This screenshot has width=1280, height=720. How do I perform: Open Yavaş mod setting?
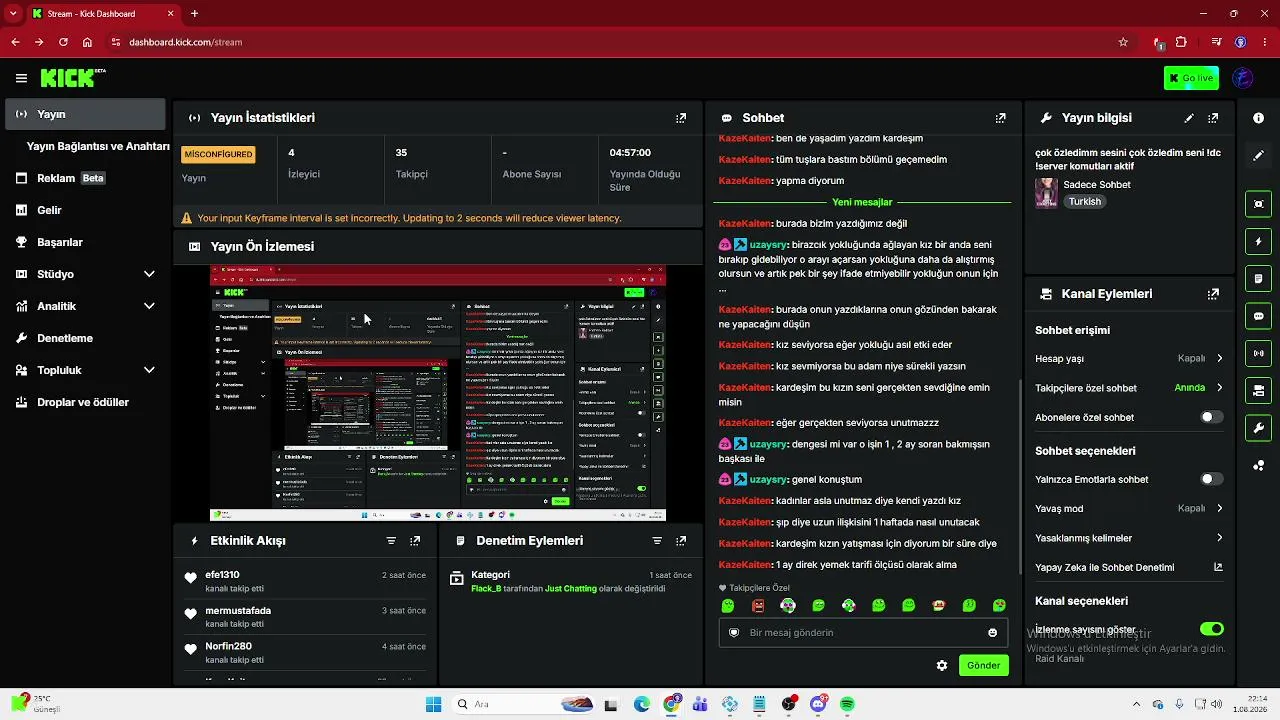click(1129, 508)
